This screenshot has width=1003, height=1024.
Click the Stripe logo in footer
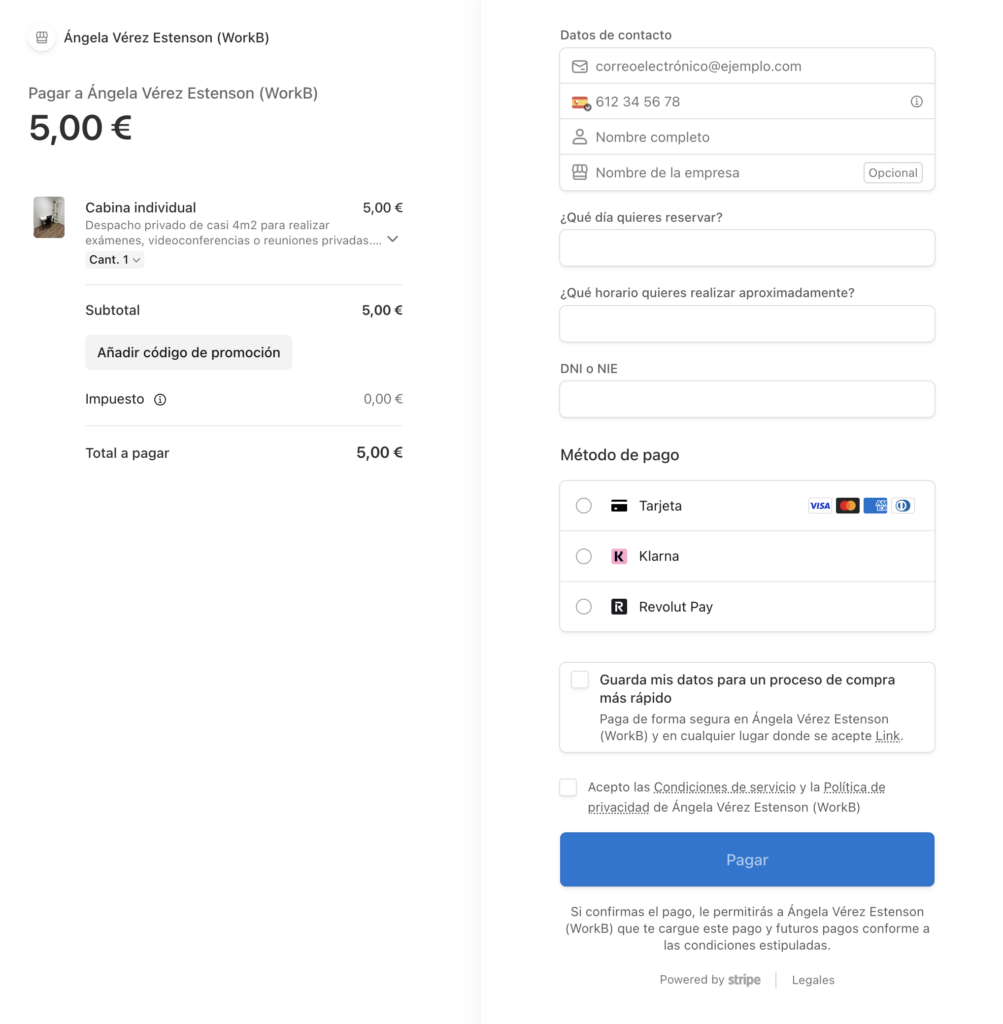pyautogui.click(x=744, y=980)
